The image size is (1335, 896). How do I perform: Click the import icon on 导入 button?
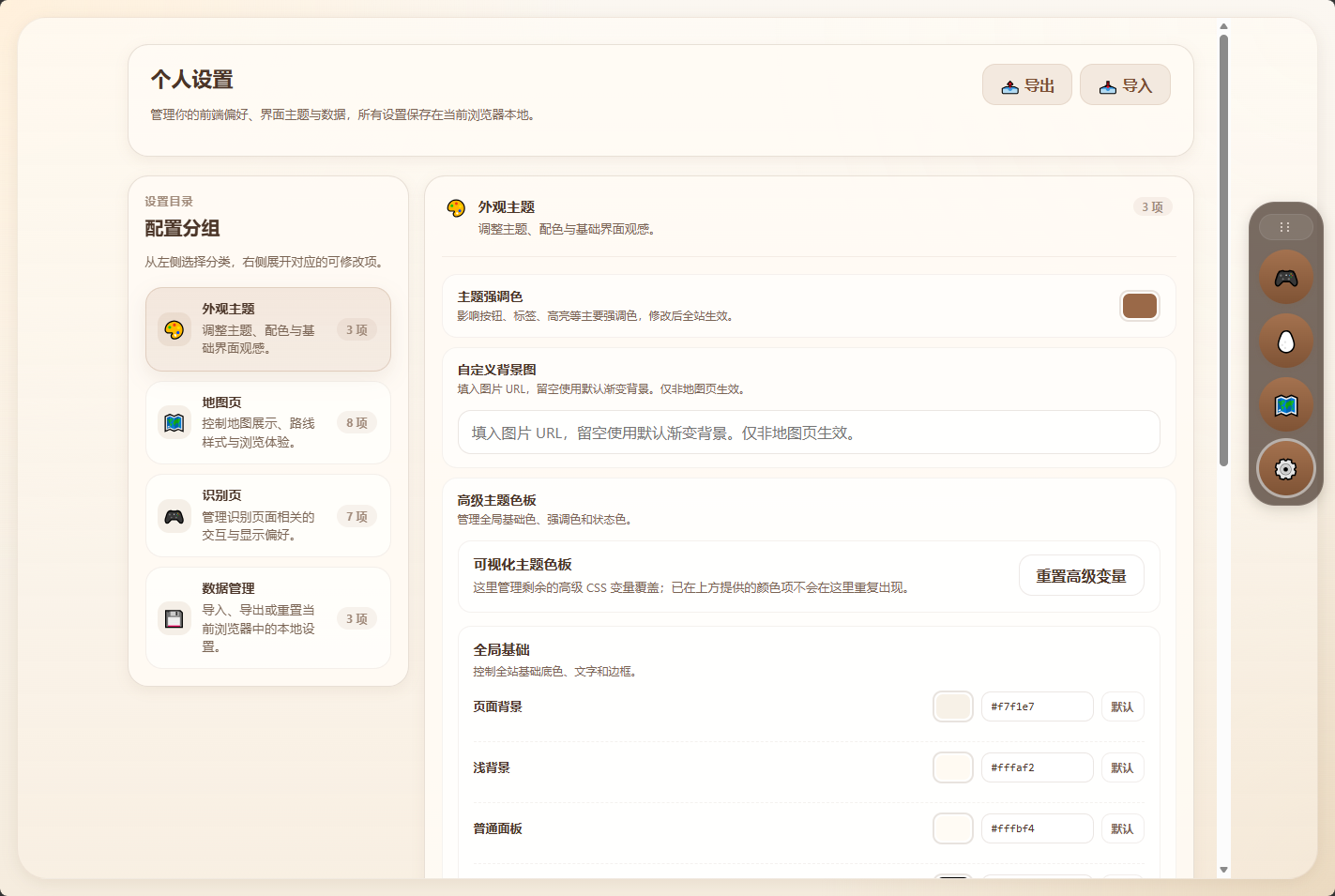[1107, 86]
